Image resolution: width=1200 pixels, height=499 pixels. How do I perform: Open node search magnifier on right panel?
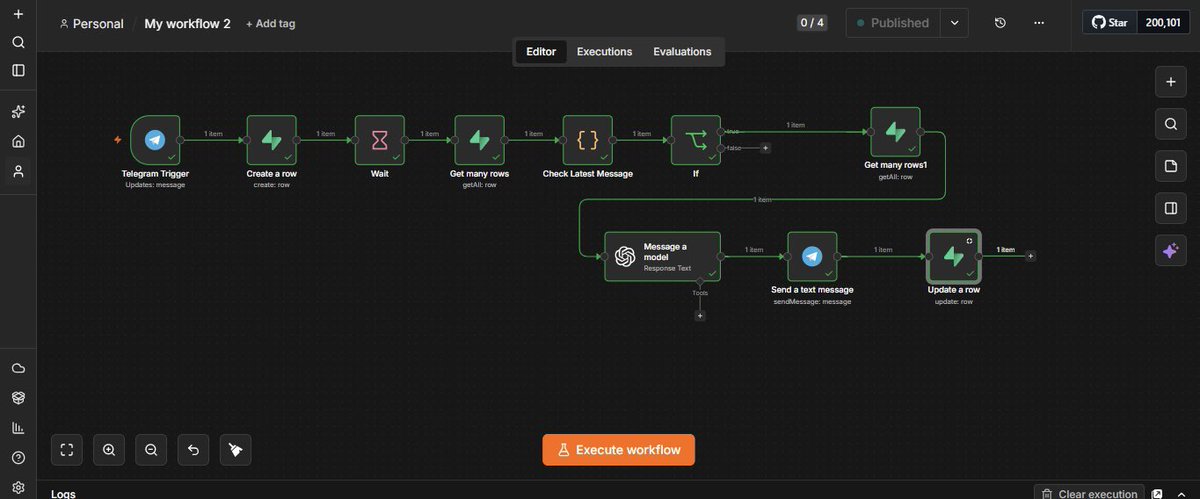coord(1170,124)
